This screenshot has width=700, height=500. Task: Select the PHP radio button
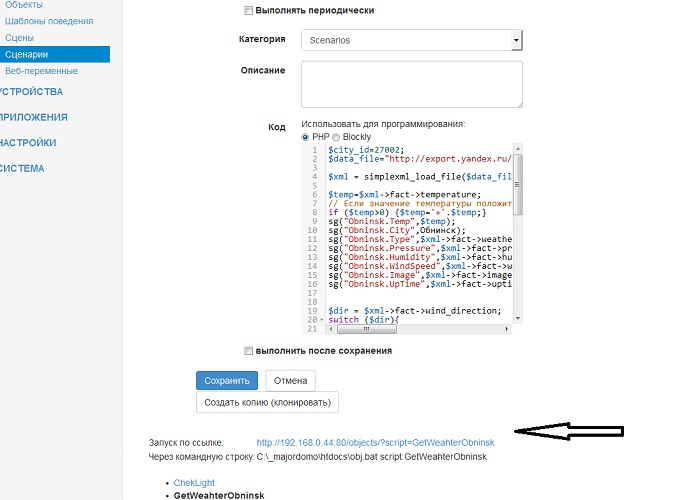(306, 136)
